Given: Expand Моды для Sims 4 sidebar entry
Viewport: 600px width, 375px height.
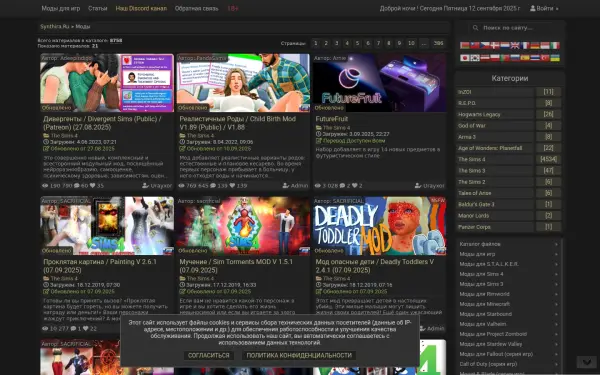Looking at the screenshot, I should (x=509, y=274).
